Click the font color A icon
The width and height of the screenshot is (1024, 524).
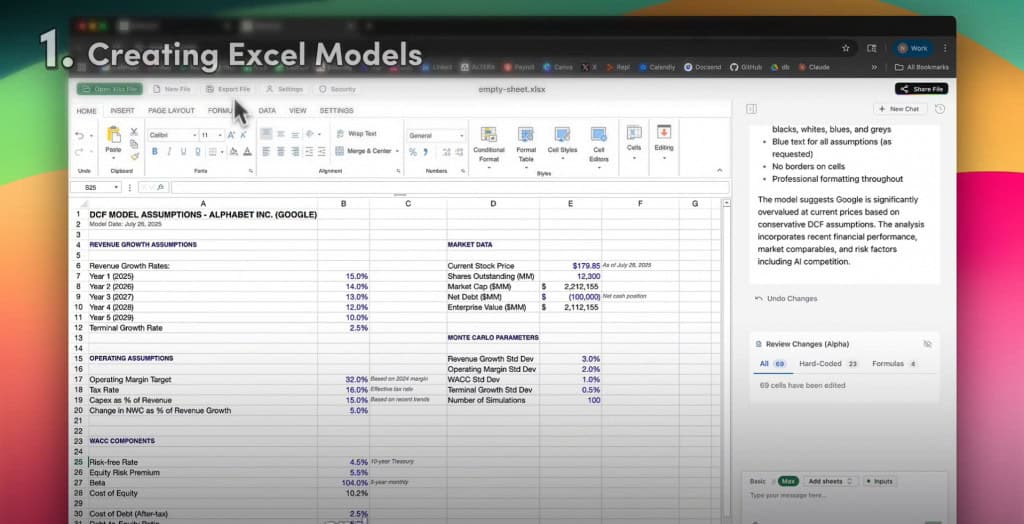pos(248,152)
